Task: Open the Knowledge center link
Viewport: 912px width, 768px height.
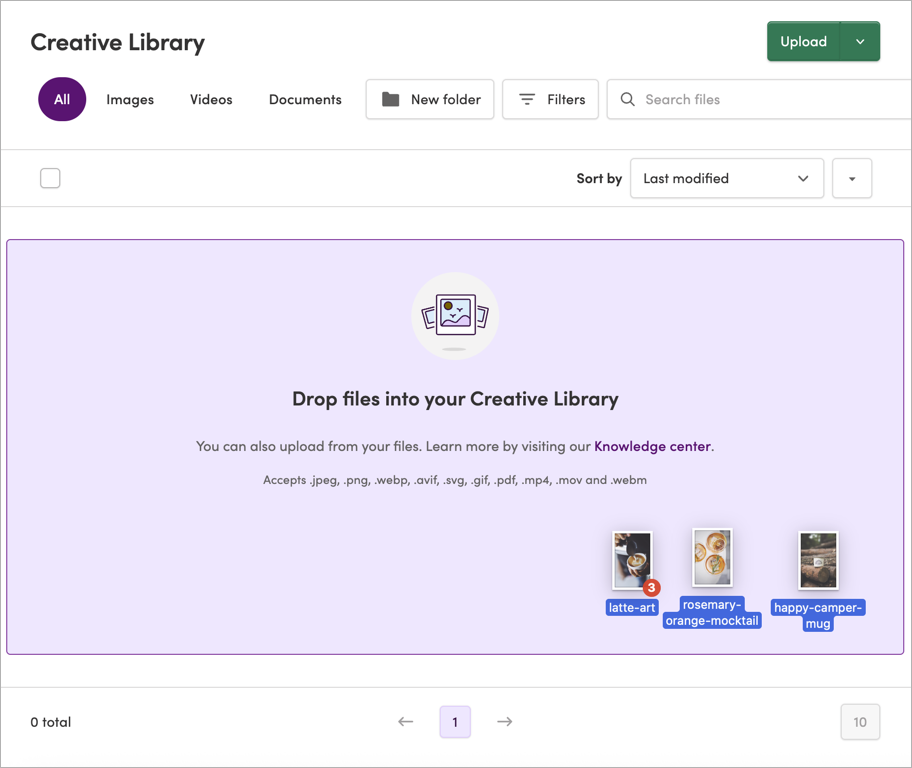Action: [x=652, y=446]
